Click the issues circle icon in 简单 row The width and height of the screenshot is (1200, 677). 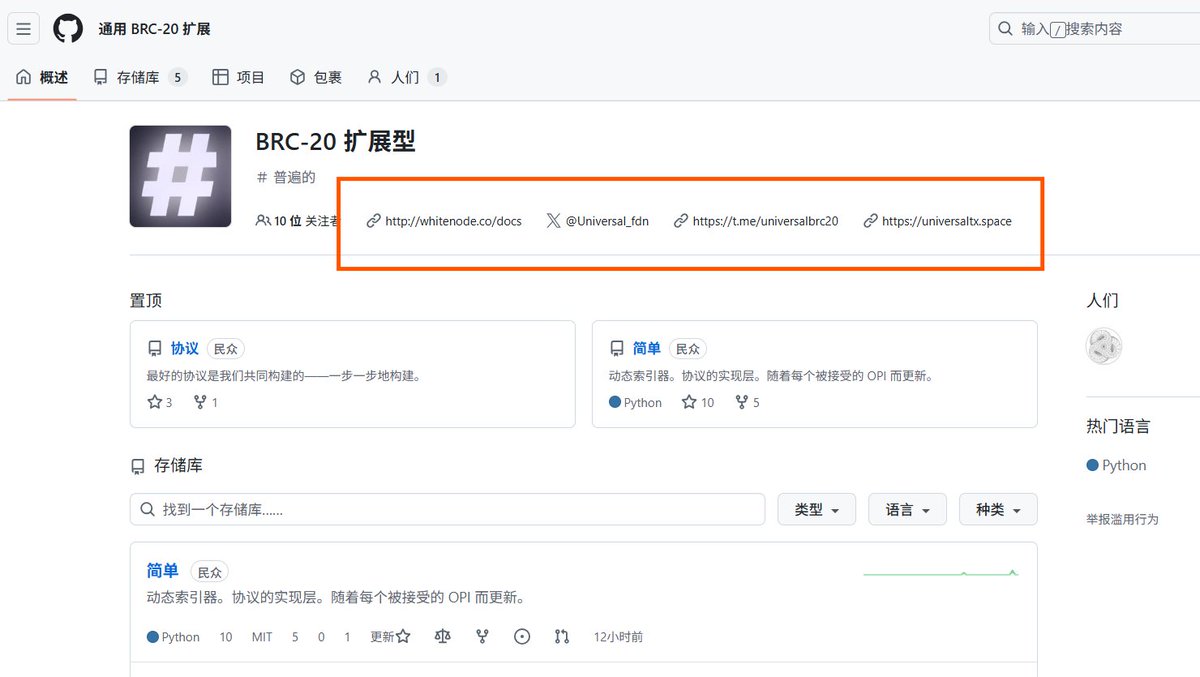522,636
